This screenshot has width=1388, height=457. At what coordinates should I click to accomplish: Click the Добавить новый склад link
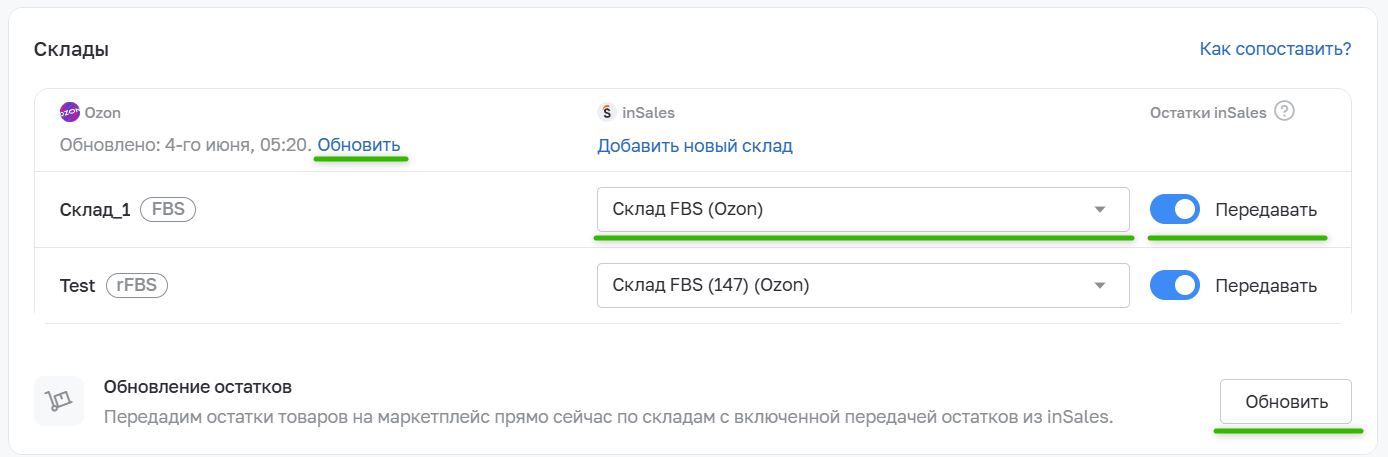click(x=695, y=146)
